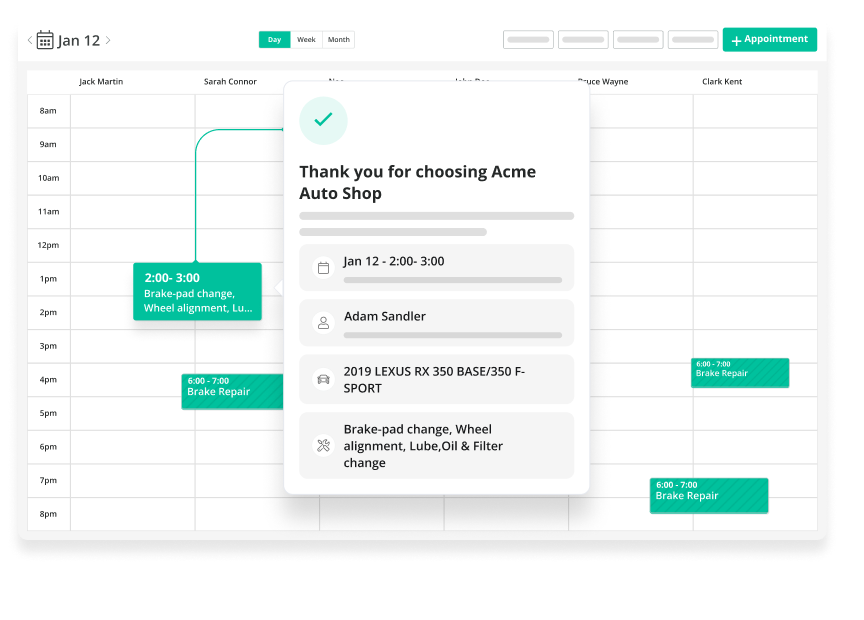Switch to Month view tab
This screenshot has height=620, width=864.
click(x=339, y=40)
